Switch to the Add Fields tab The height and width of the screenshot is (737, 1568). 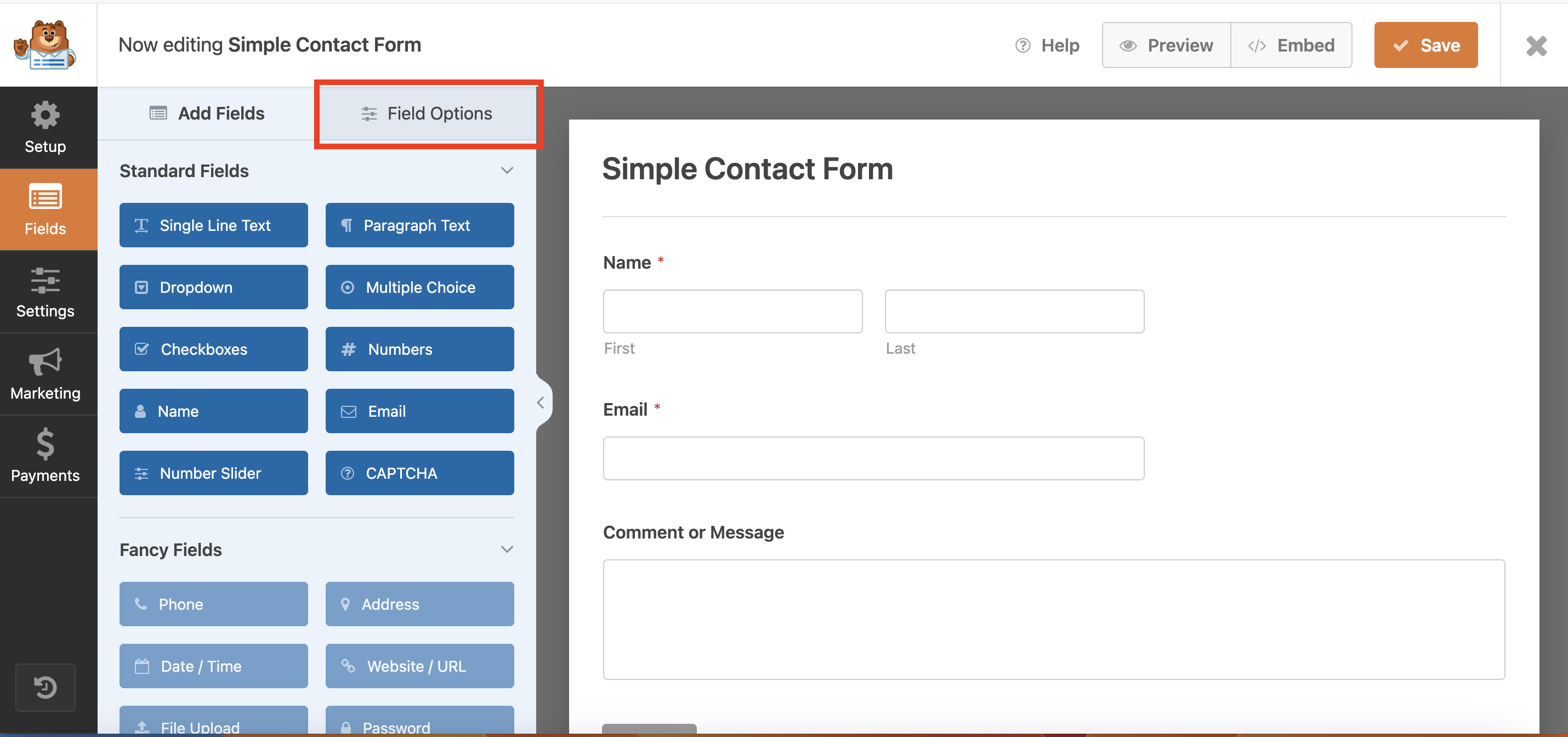(x=206, y=113)
